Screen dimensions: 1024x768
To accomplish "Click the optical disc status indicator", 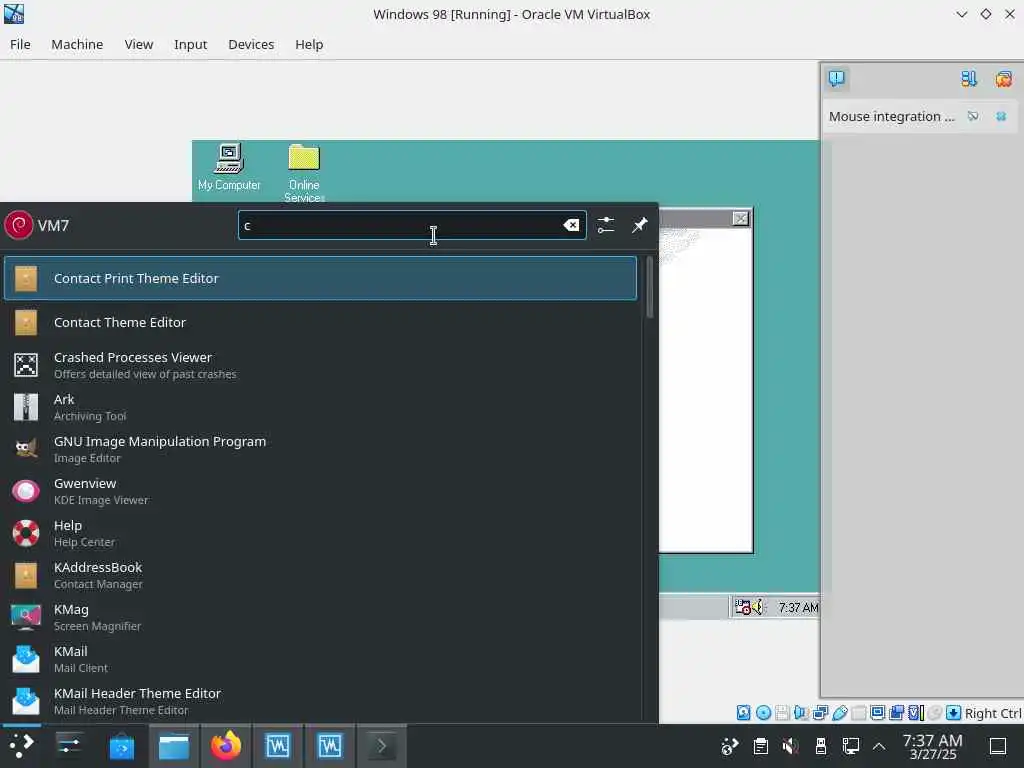I will click(x=763, y=712).
